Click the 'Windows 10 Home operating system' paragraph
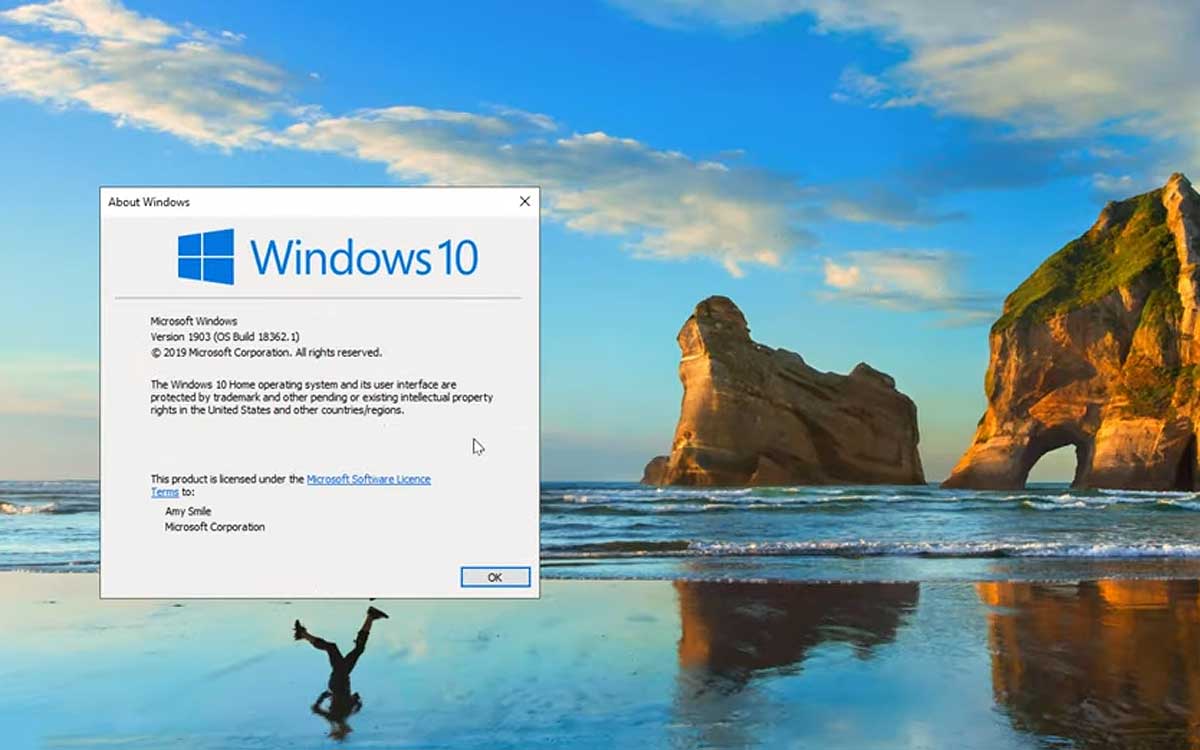Screen dimensions: 1200x750 pos(321,397)
